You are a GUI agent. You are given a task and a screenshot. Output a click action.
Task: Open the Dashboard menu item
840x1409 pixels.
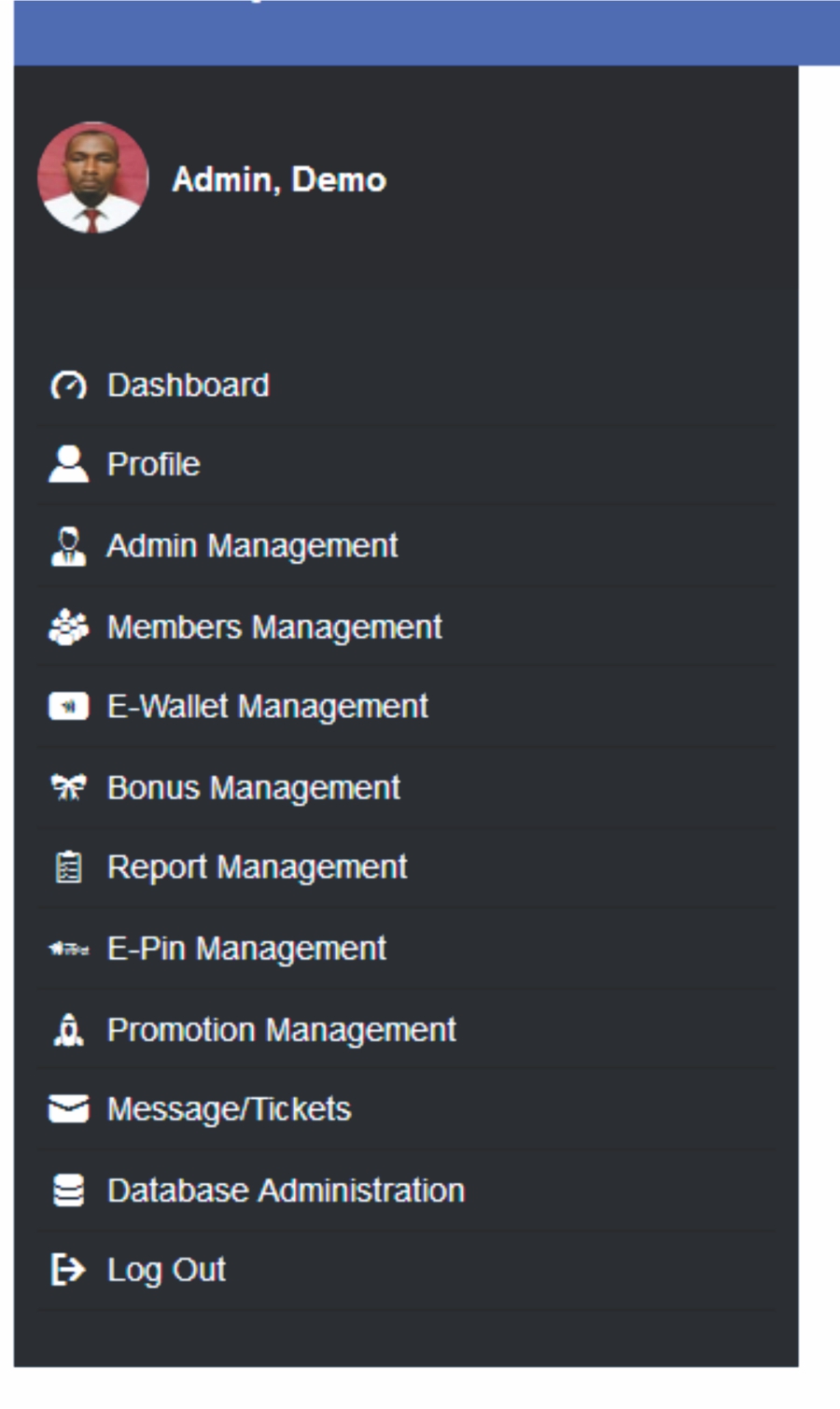189,386
